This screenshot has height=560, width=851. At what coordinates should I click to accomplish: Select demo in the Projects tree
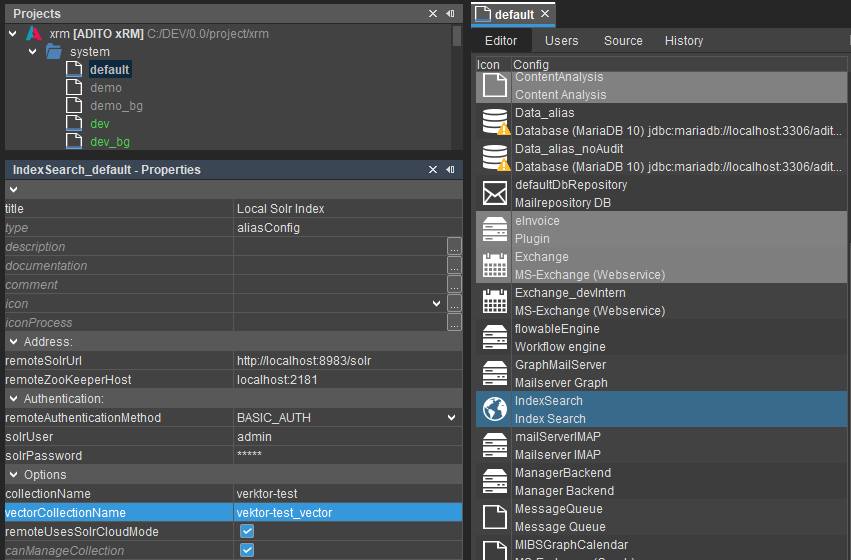click(106, 87)
